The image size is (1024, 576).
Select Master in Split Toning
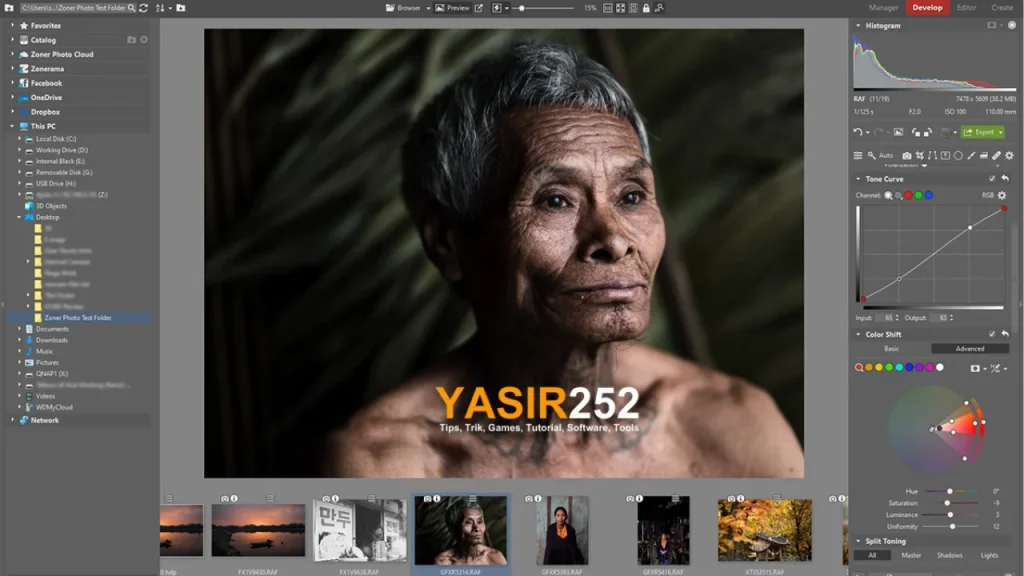click(x=911, y=556)
